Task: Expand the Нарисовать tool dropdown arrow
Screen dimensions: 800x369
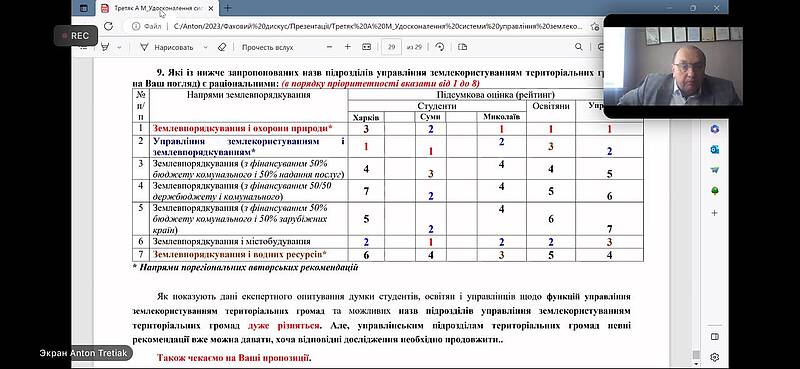Action: tap(206, 47)
